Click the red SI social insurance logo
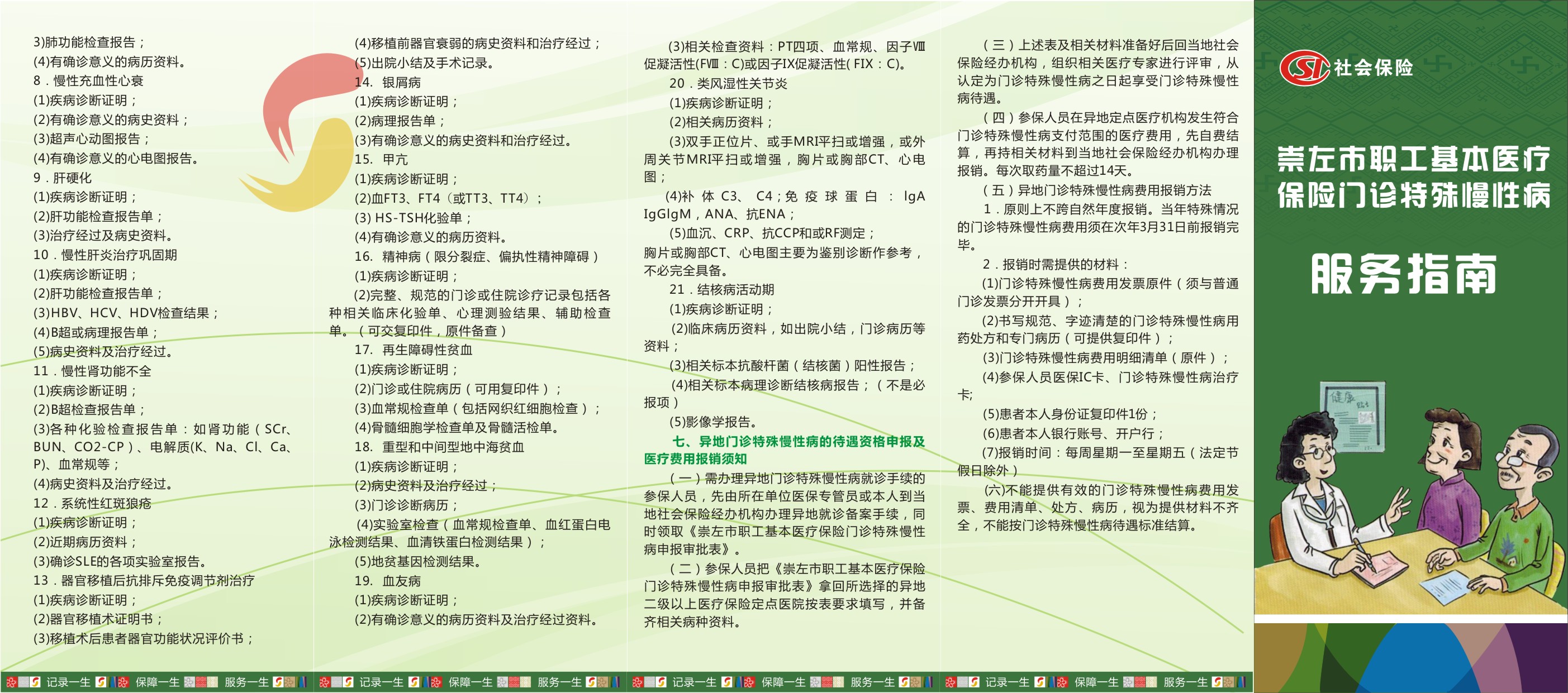This screenshot has height=693, width=1568. pos(1304,68)
